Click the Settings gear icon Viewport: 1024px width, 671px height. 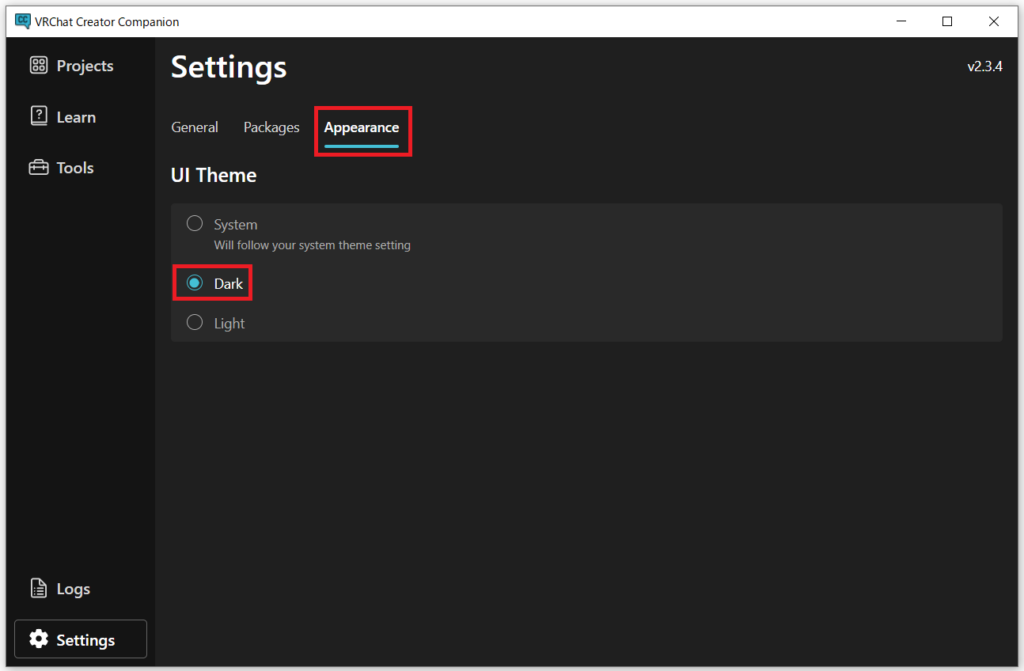pos(39,639)
